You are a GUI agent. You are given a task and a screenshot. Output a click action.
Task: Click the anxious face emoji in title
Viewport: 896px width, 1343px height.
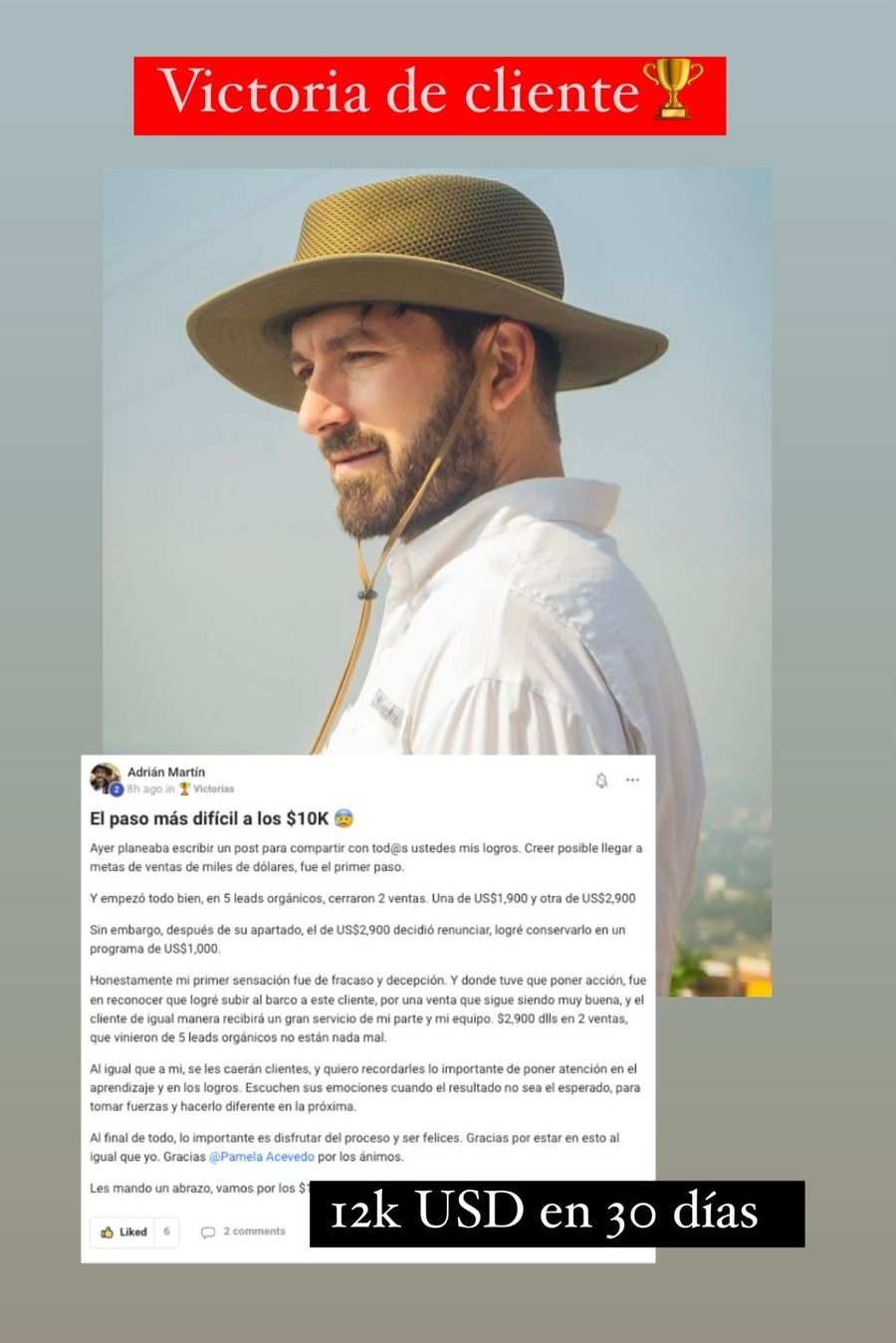(x=344, y=819)
